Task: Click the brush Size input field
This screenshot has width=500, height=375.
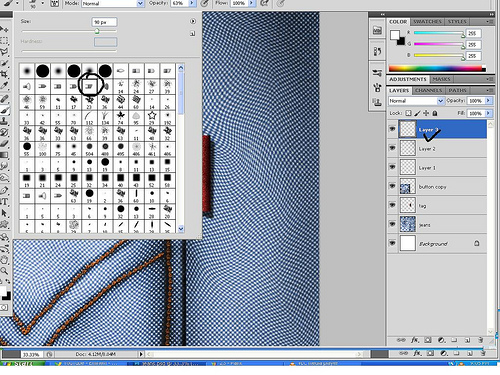Action: pyautogui.click(x=104, y=22)
